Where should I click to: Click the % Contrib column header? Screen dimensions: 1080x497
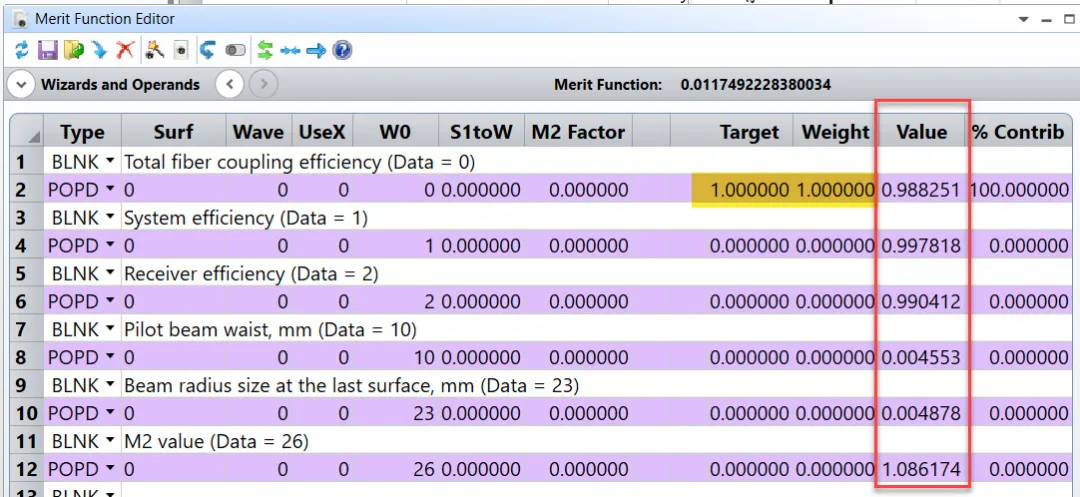tap(1017, 132)
